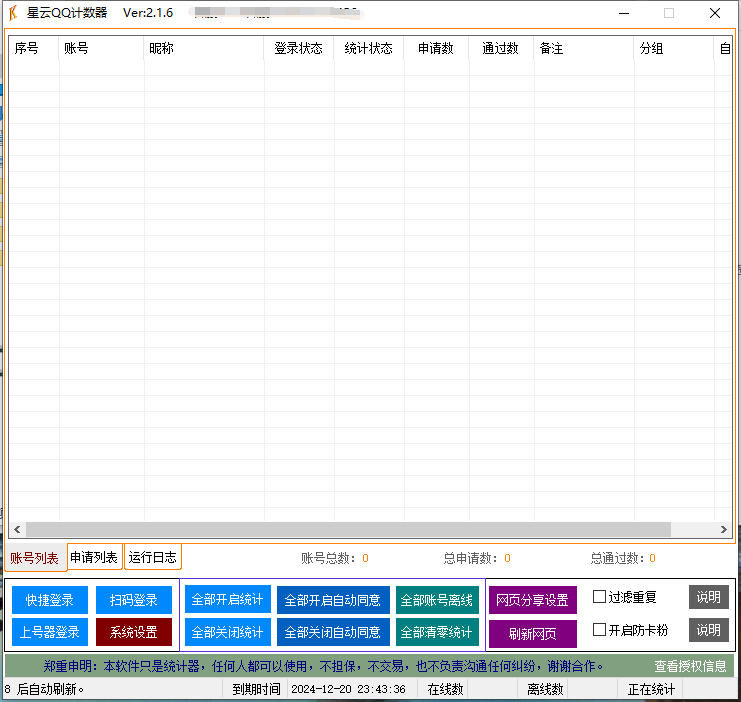Click the 登录状态 column header
Viewport: 741px width, 702px height.
(x=298, y=48)
